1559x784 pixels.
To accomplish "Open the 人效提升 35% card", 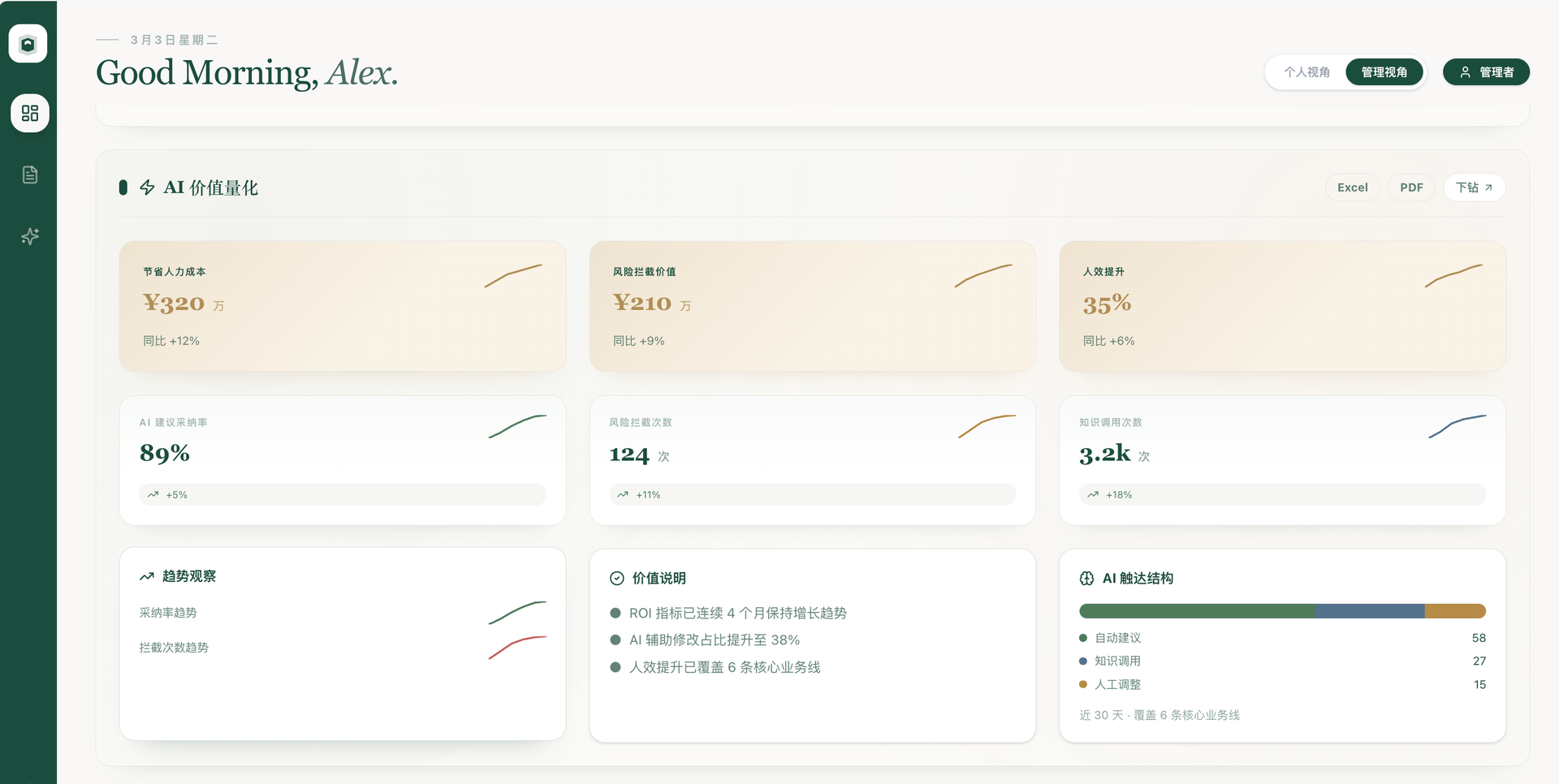I will [1282, 306].
